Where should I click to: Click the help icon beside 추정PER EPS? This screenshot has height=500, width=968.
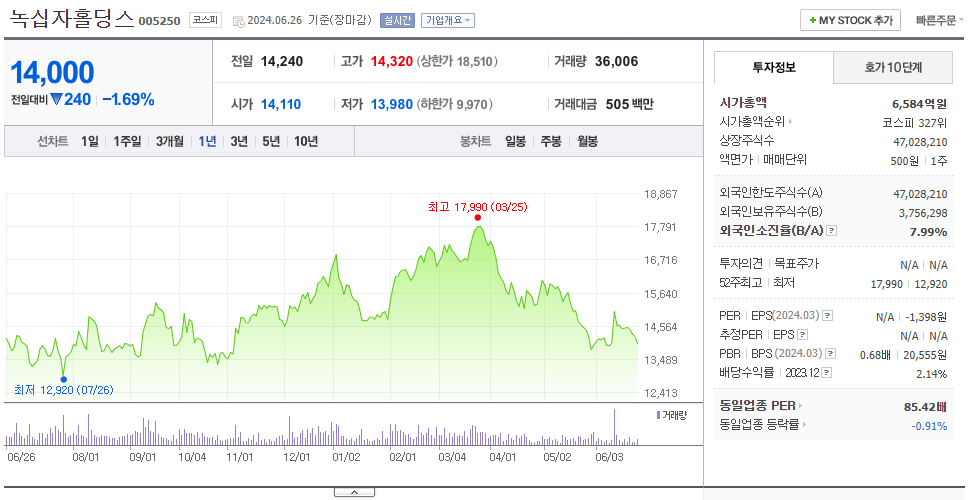point(802,335)
